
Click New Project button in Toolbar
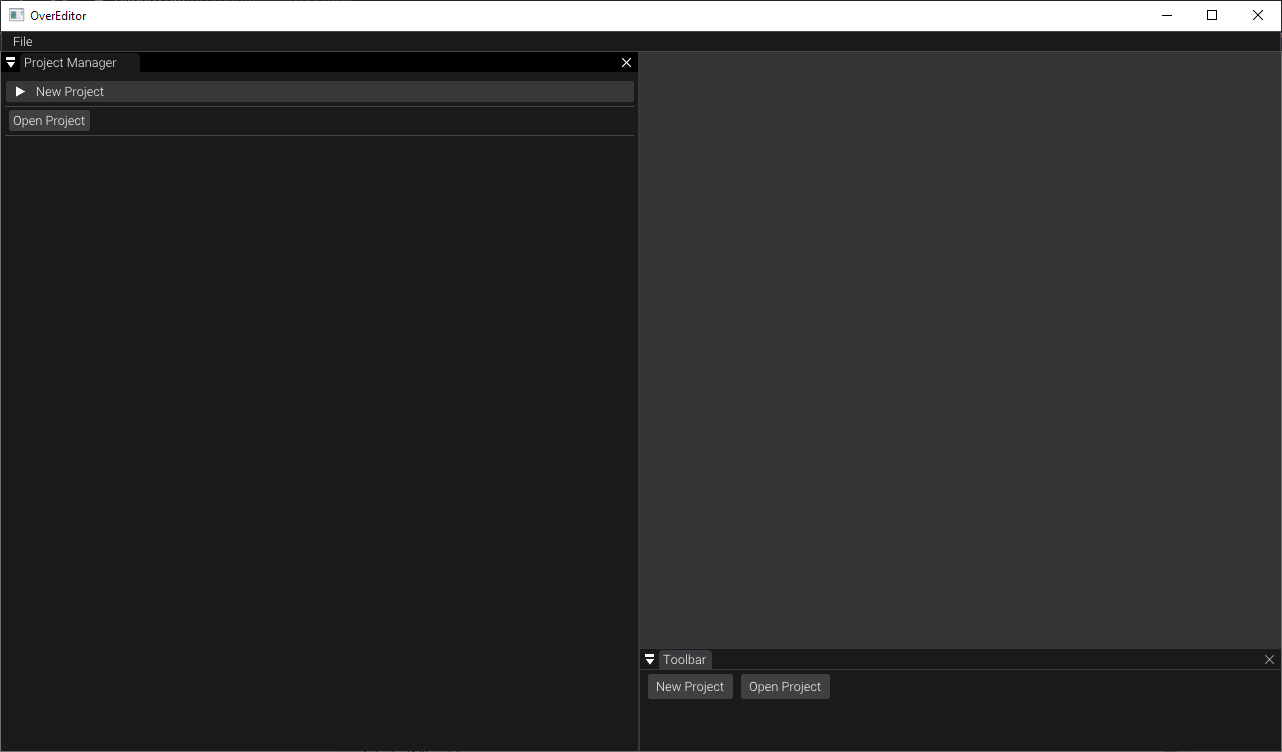tap(690, 686)
